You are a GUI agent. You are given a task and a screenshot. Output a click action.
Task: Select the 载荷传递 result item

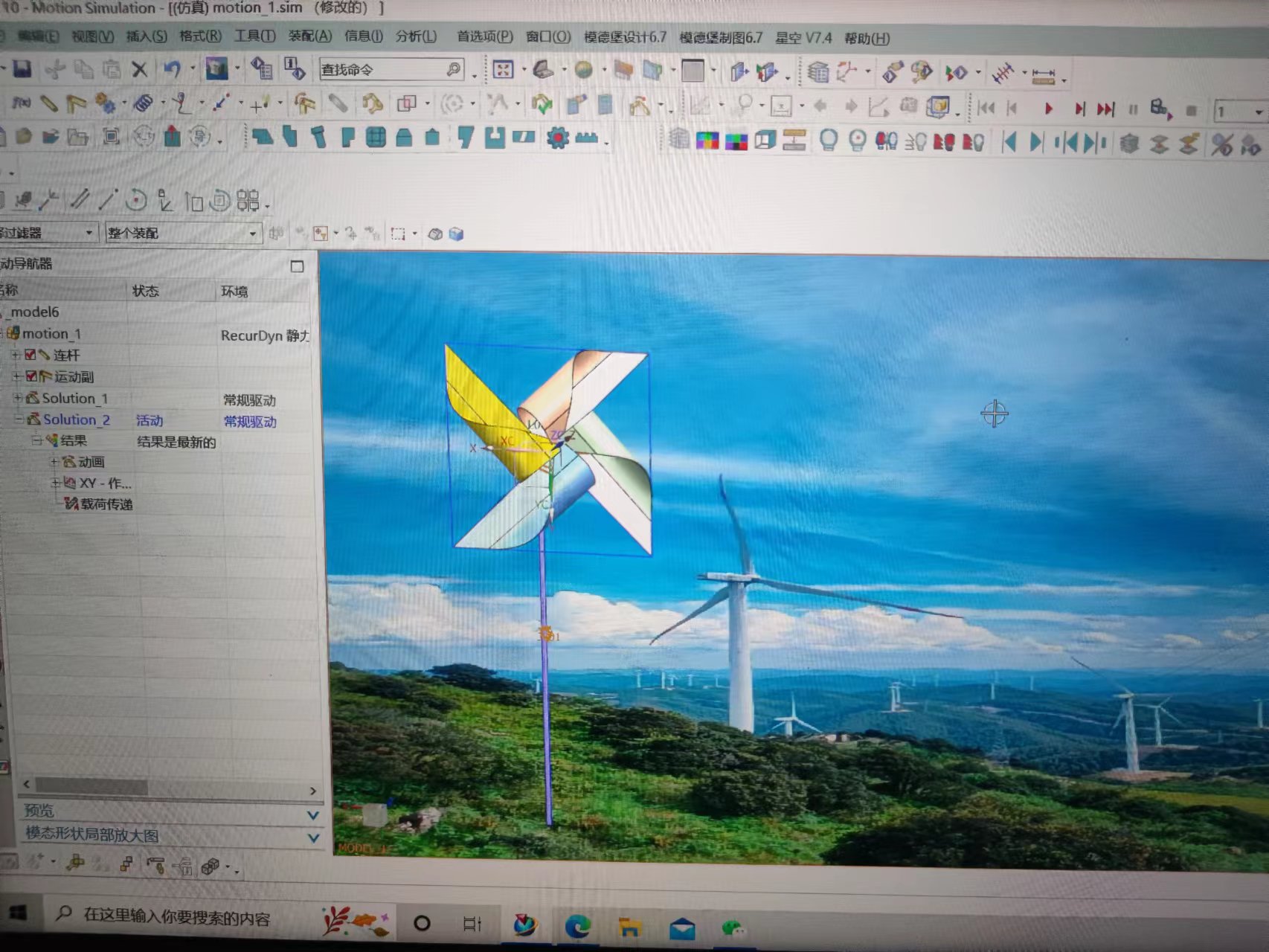[x=106, y=504]
